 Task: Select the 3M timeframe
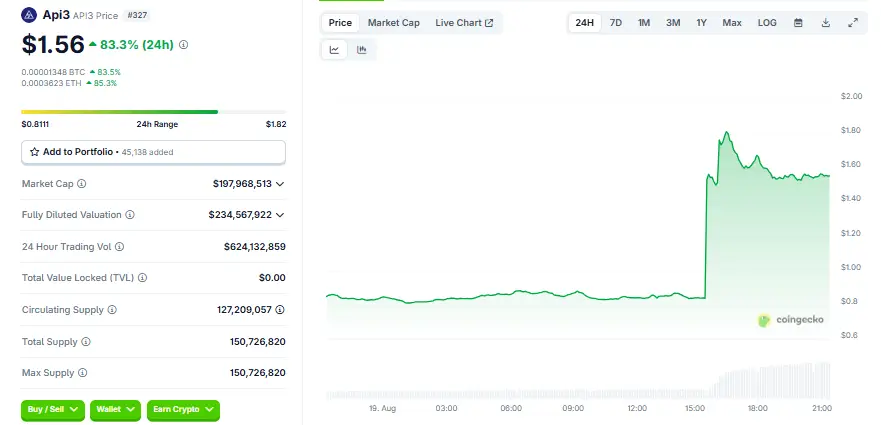673,23
